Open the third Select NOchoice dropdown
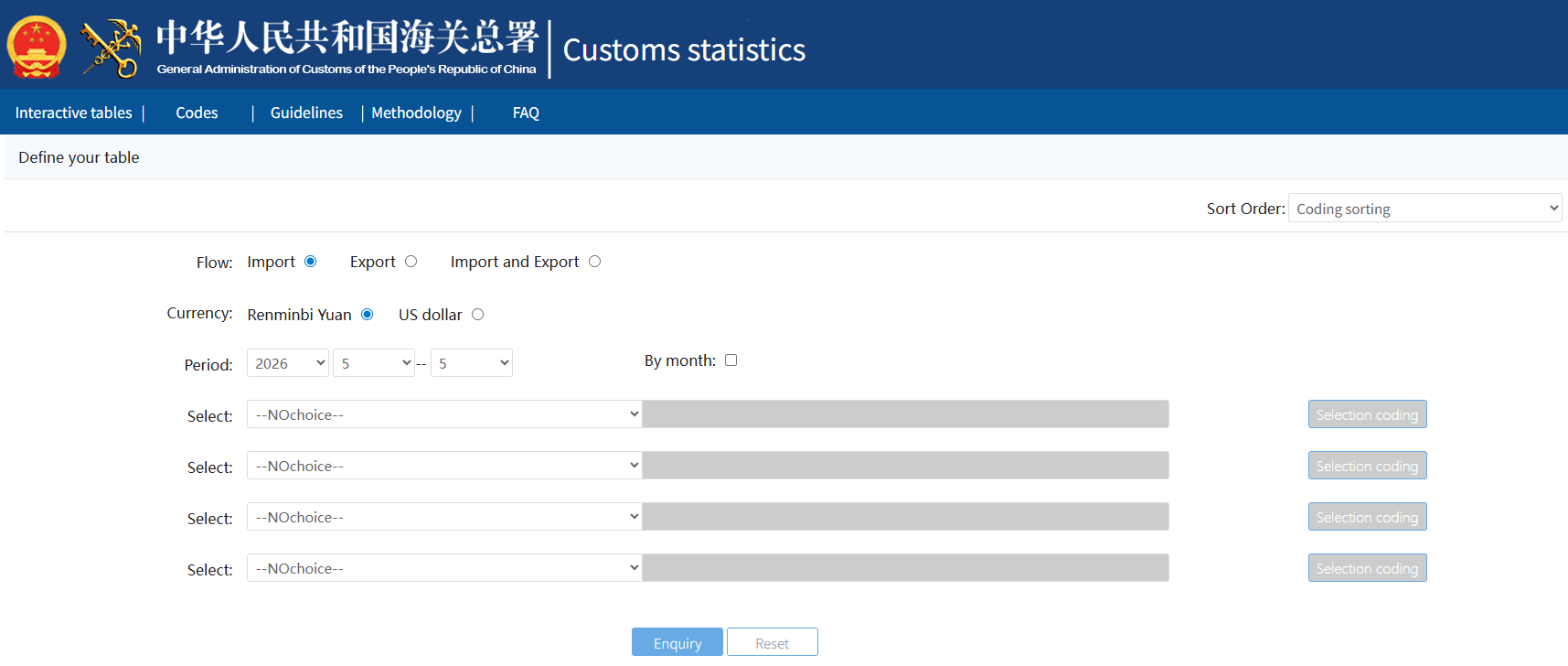 (x=444, y=517)
